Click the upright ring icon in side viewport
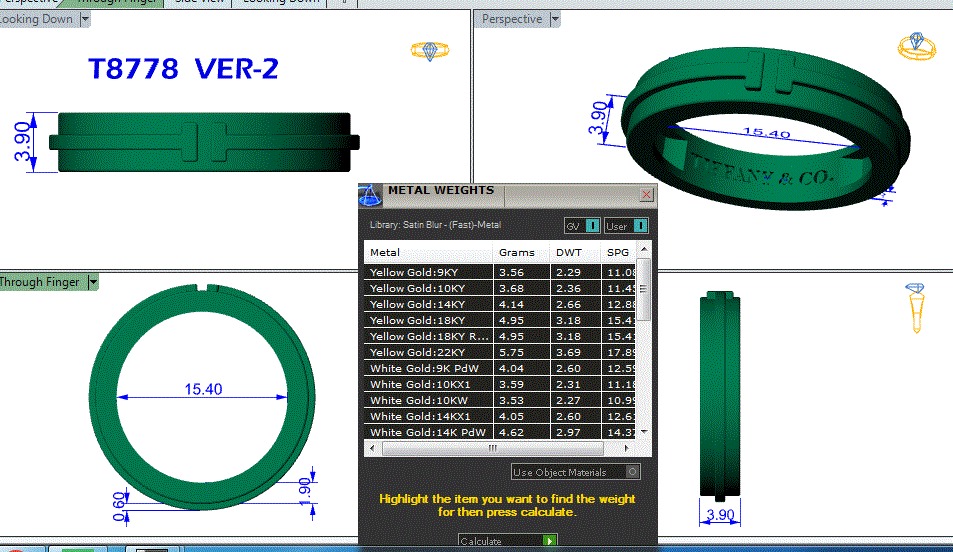The width and height of the screenshot is (953, 552). (x=916, y=306)
